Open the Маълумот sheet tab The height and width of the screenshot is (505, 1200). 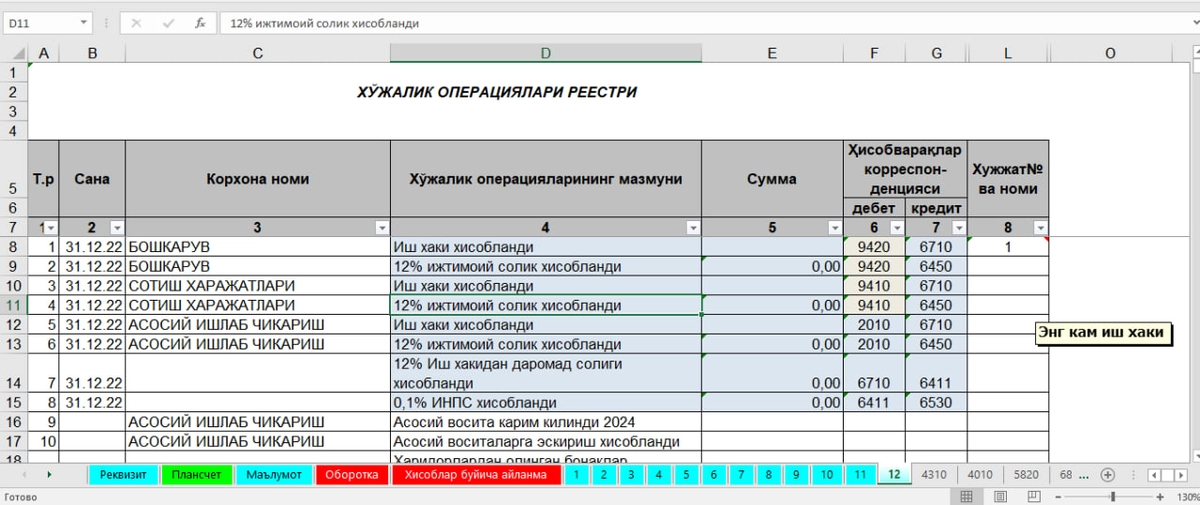tap(274, 474)
